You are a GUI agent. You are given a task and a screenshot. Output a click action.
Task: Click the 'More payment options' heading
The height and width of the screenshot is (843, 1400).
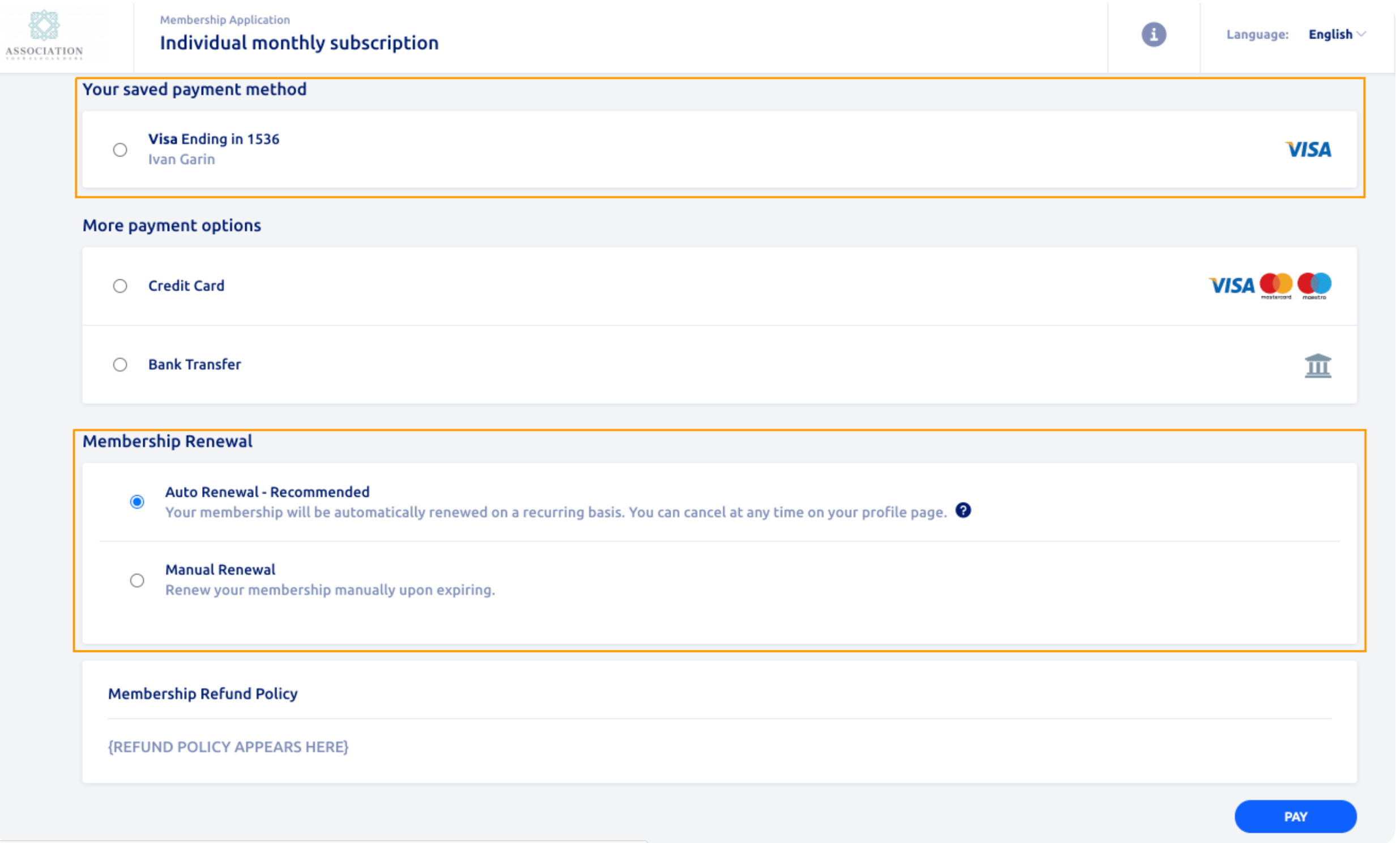click(x=172, y=225)
